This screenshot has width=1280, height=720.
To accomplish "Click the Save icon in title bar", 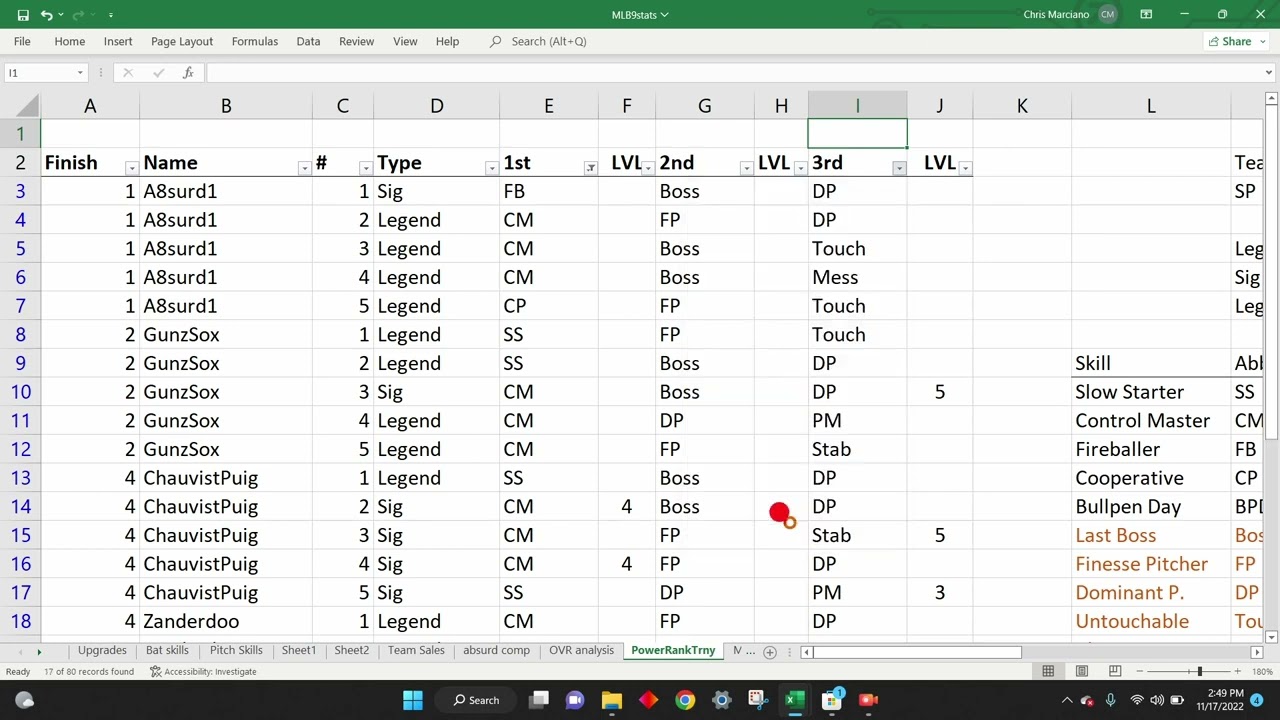I will [x=23, y=15].
